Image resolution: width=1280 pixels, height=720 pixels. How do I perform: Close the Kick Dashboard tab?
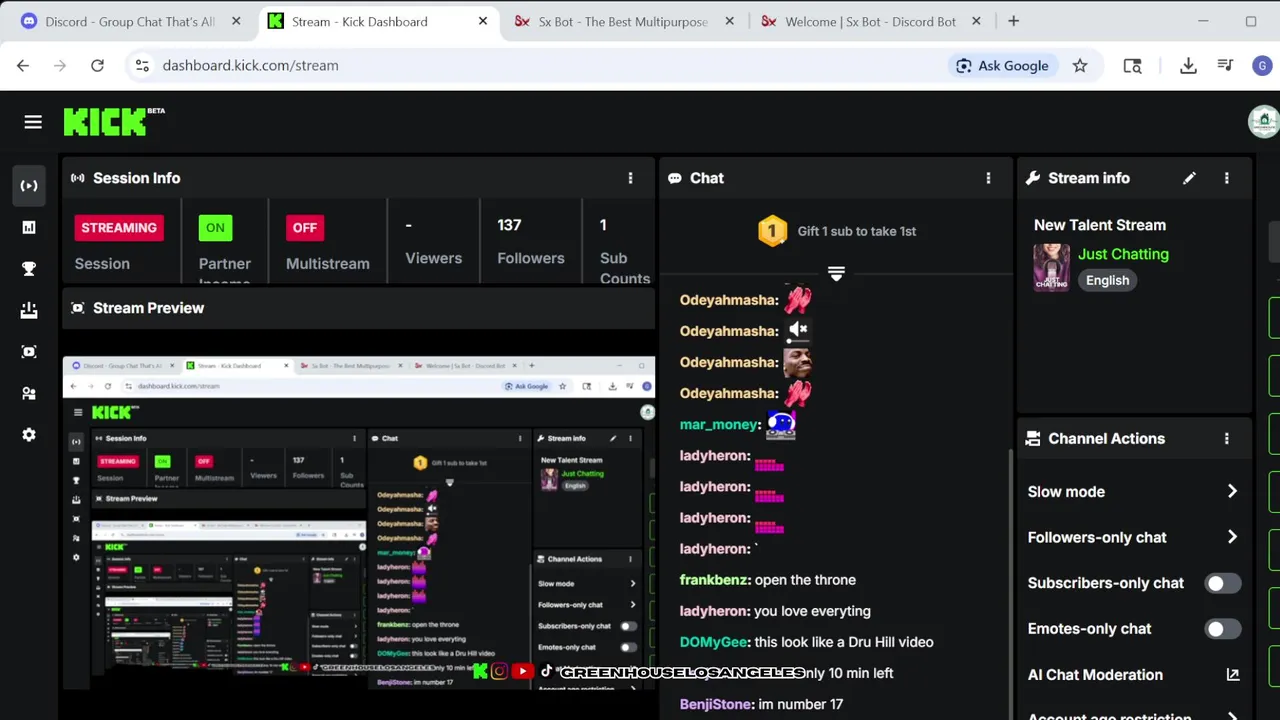point(483,21)
